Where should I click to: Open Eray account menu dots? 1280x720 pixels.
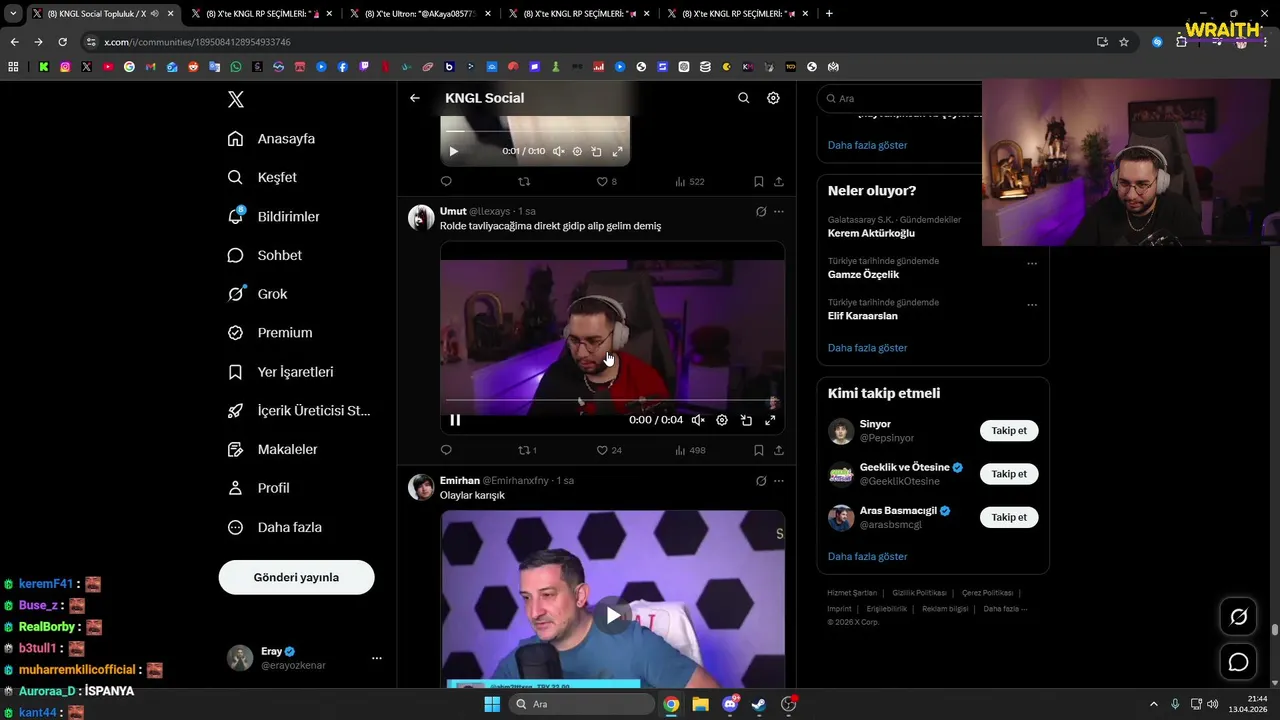point(377,658)
